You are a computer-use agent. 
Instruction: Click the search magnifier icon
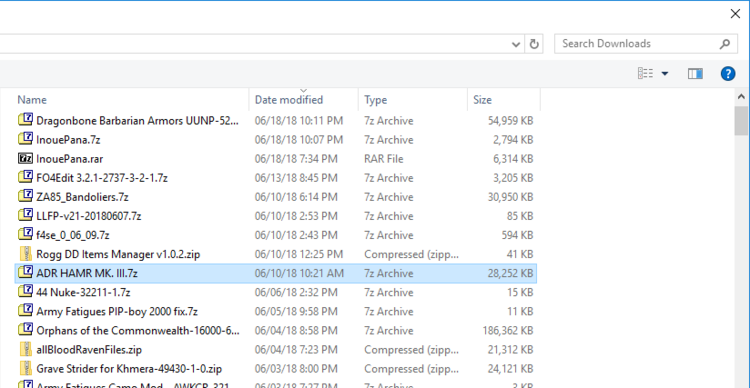tap(725, 44)
